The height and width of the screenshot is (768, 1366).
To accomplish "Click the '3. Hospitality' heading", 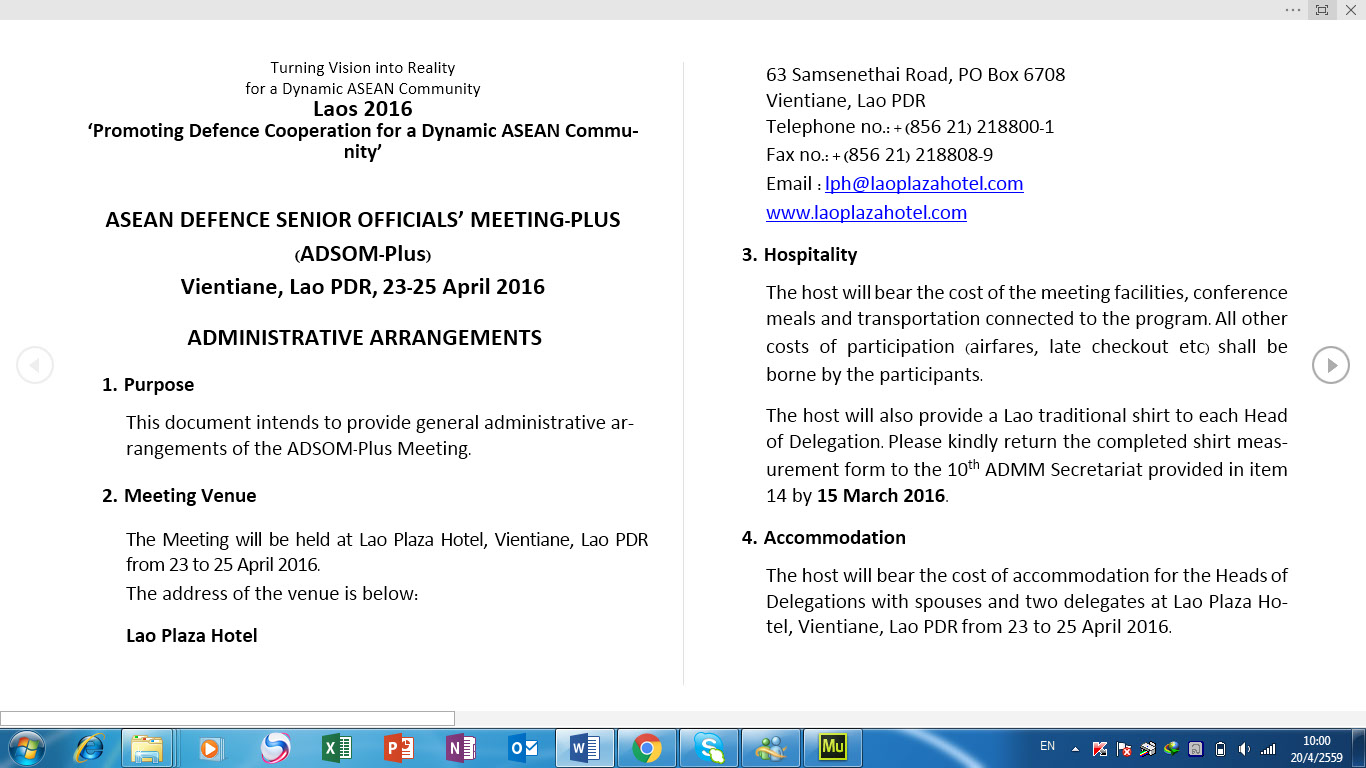I will click(x=799, y=255).
